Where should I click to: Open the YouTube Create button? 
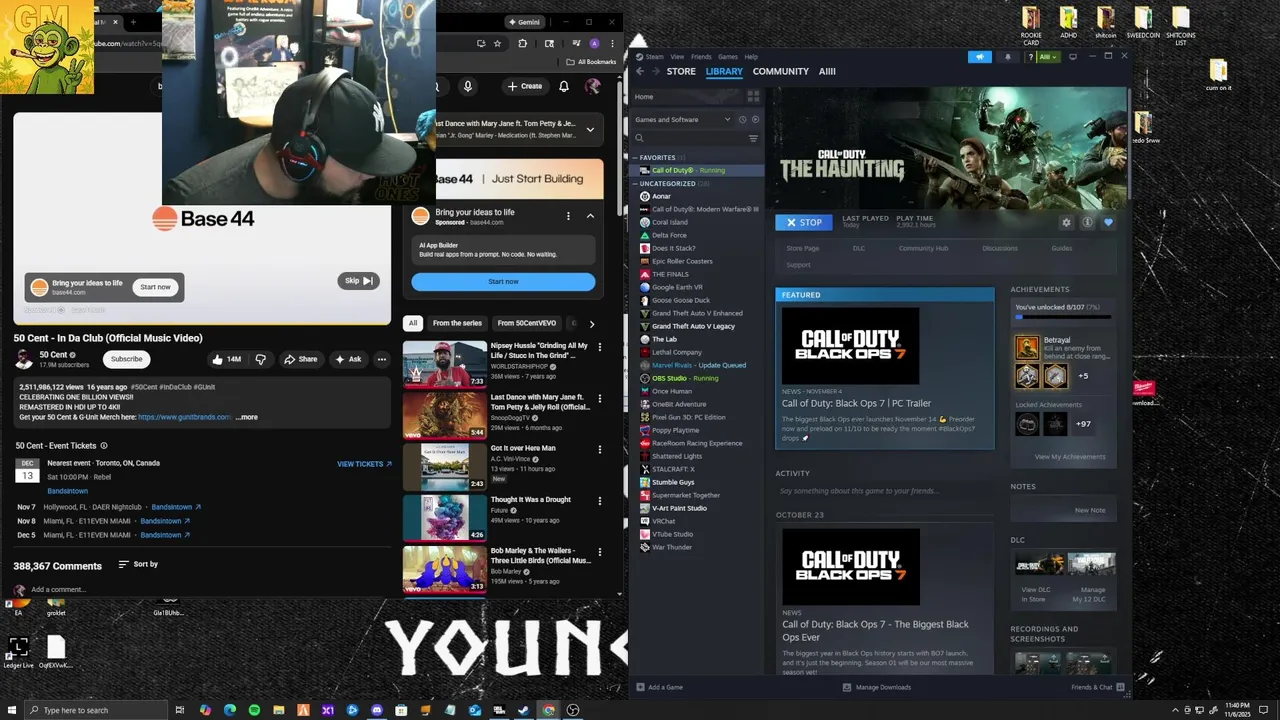click(525, 87)
